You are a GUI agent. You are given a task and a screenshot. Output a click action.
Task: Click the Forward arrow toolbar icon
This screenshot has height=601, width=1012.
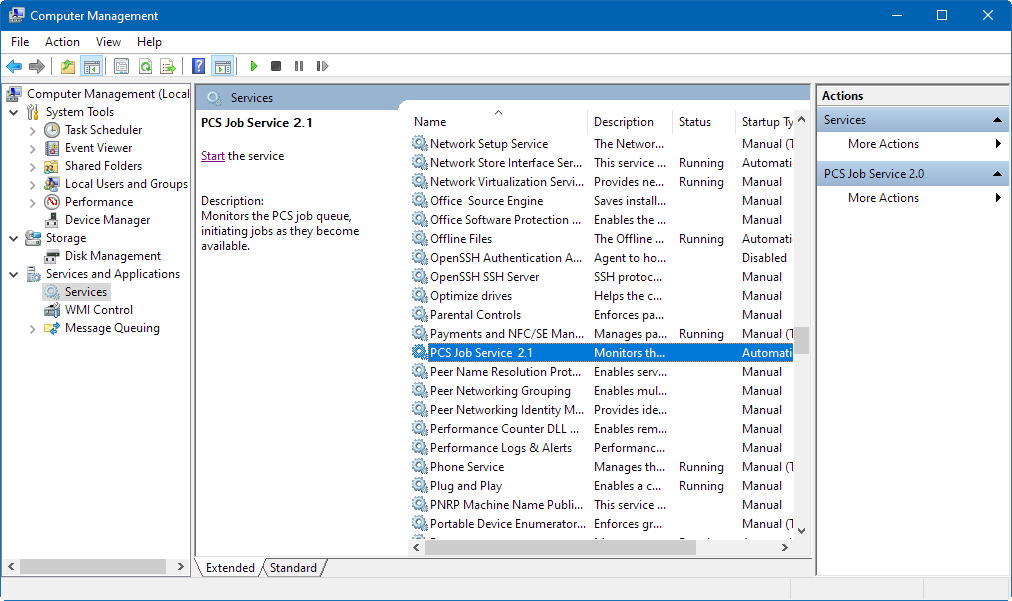[37, 66]
